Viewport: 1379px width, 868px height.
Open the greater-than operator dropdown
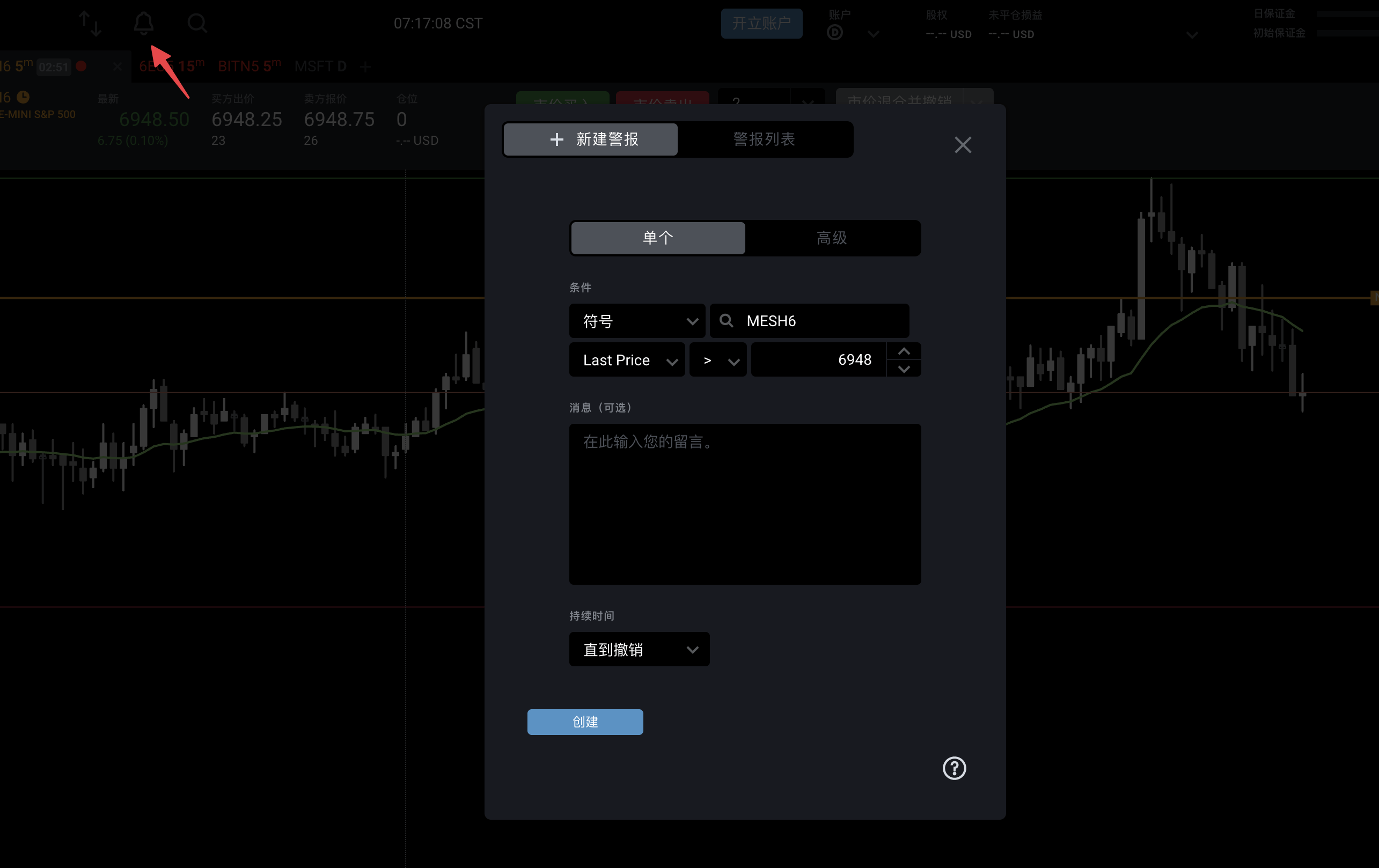717,360
